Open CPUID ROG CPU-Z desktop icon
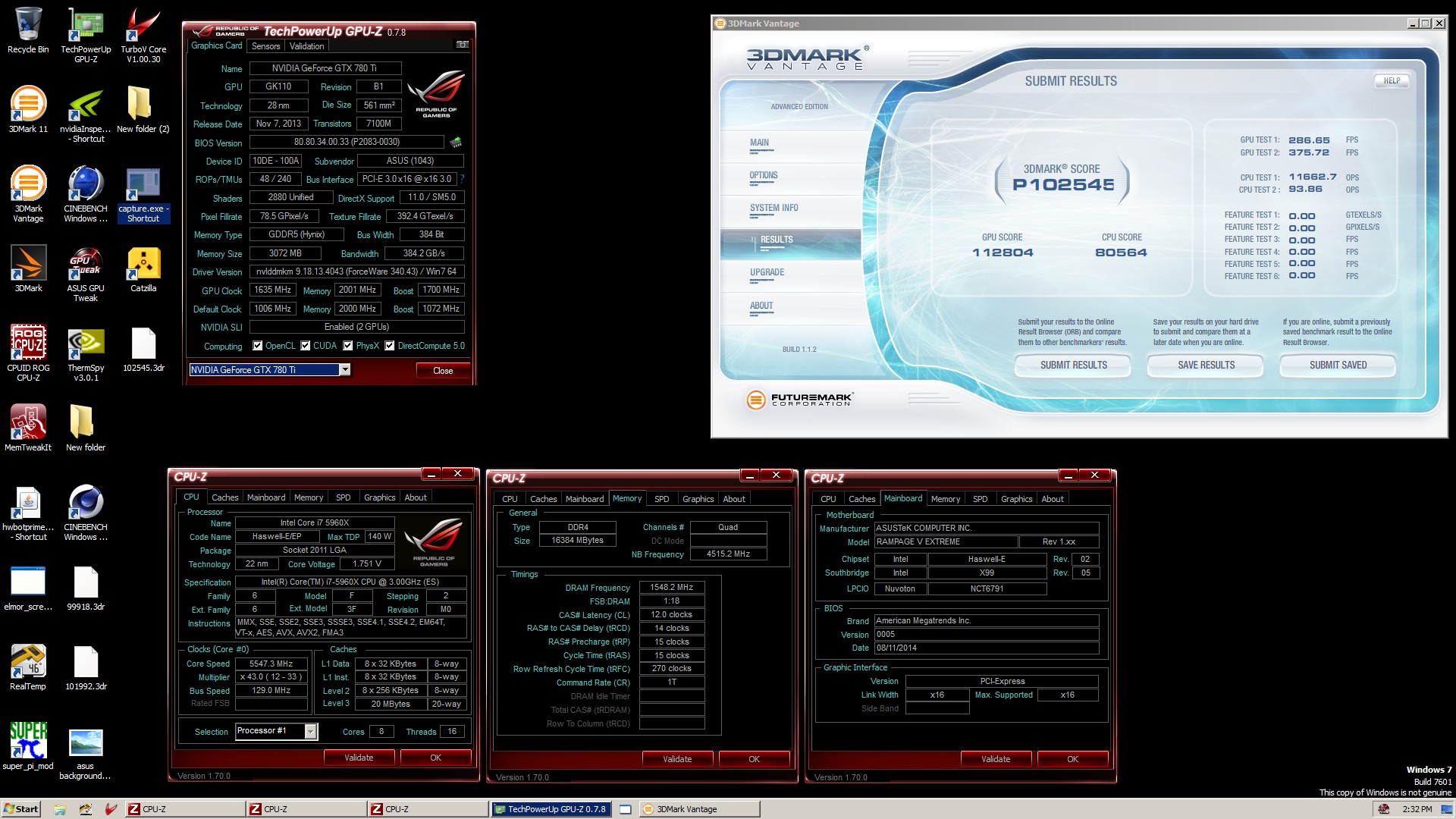1456x819 pixels. pyautogui.click(x=28, y=353)
